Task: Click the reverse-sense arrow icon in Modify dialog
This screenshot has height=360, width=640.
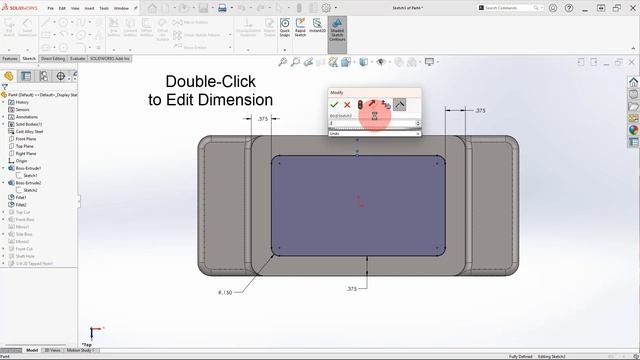Action: (x=372, y=104)
